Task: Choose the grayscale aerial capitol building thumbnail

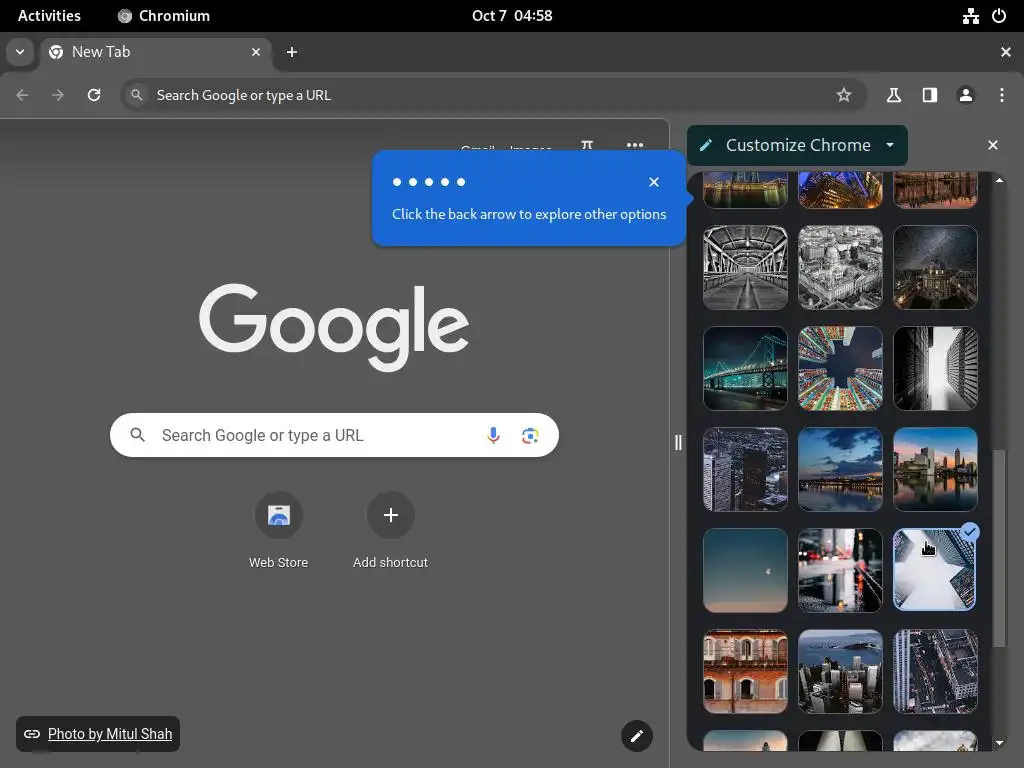Action: coord(840,267)
